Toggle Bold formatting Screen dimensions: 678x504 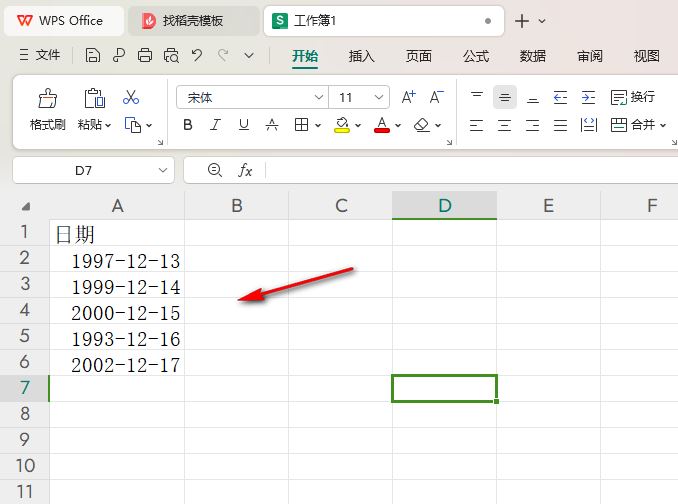point(188,125)
